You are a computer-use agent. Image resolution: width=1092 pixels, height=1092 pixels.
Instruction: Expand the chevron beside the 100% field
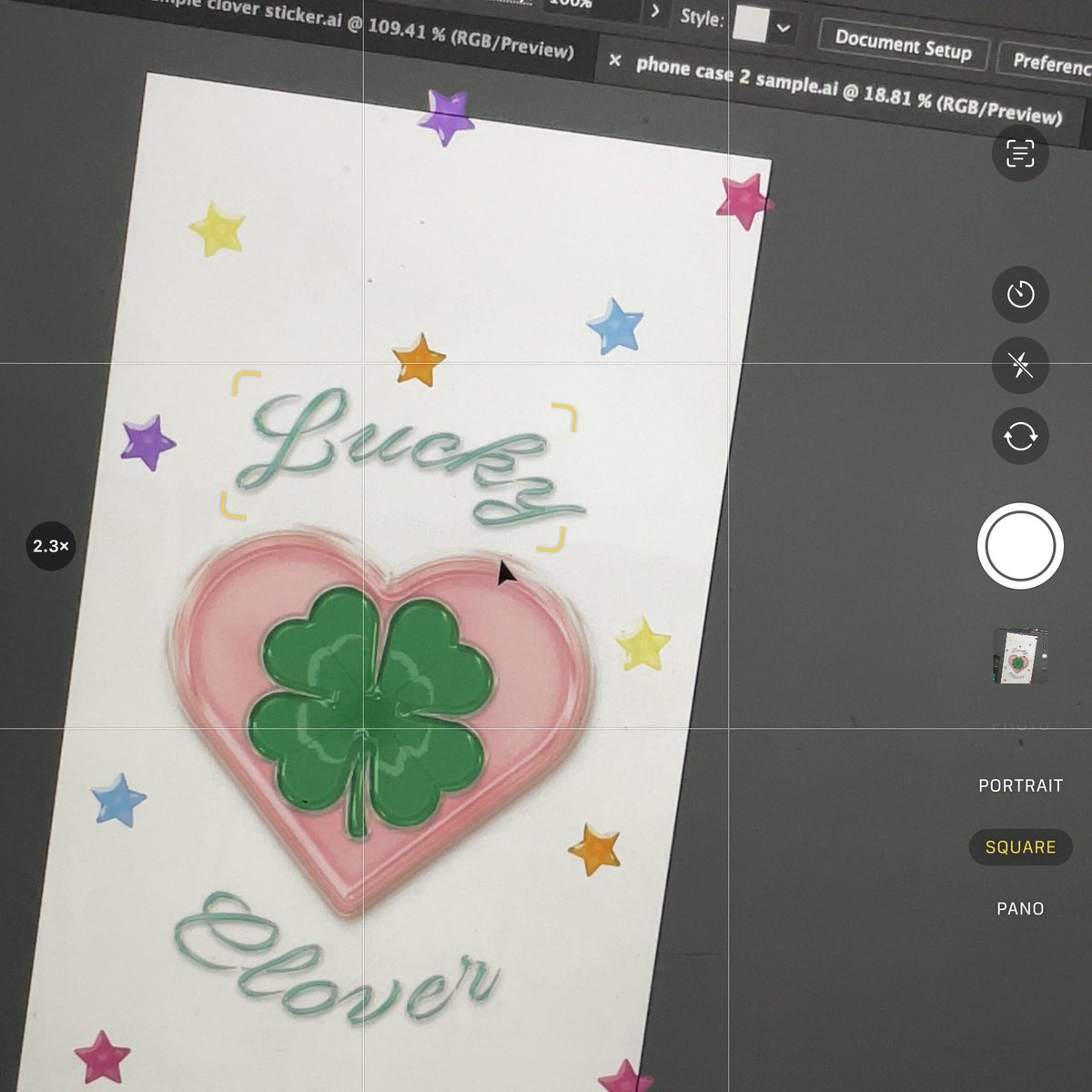(655, 11)
